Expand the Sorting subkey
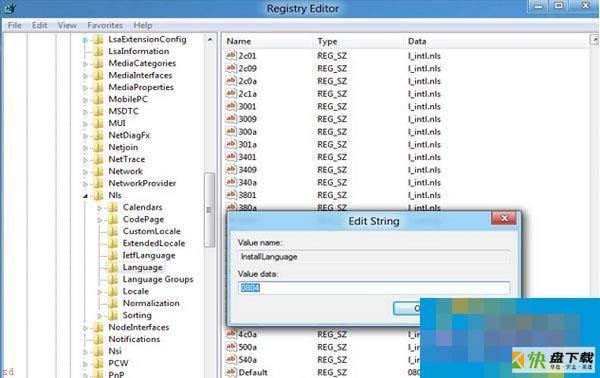The height and width of the screenshot is (378, 600). 99,316
